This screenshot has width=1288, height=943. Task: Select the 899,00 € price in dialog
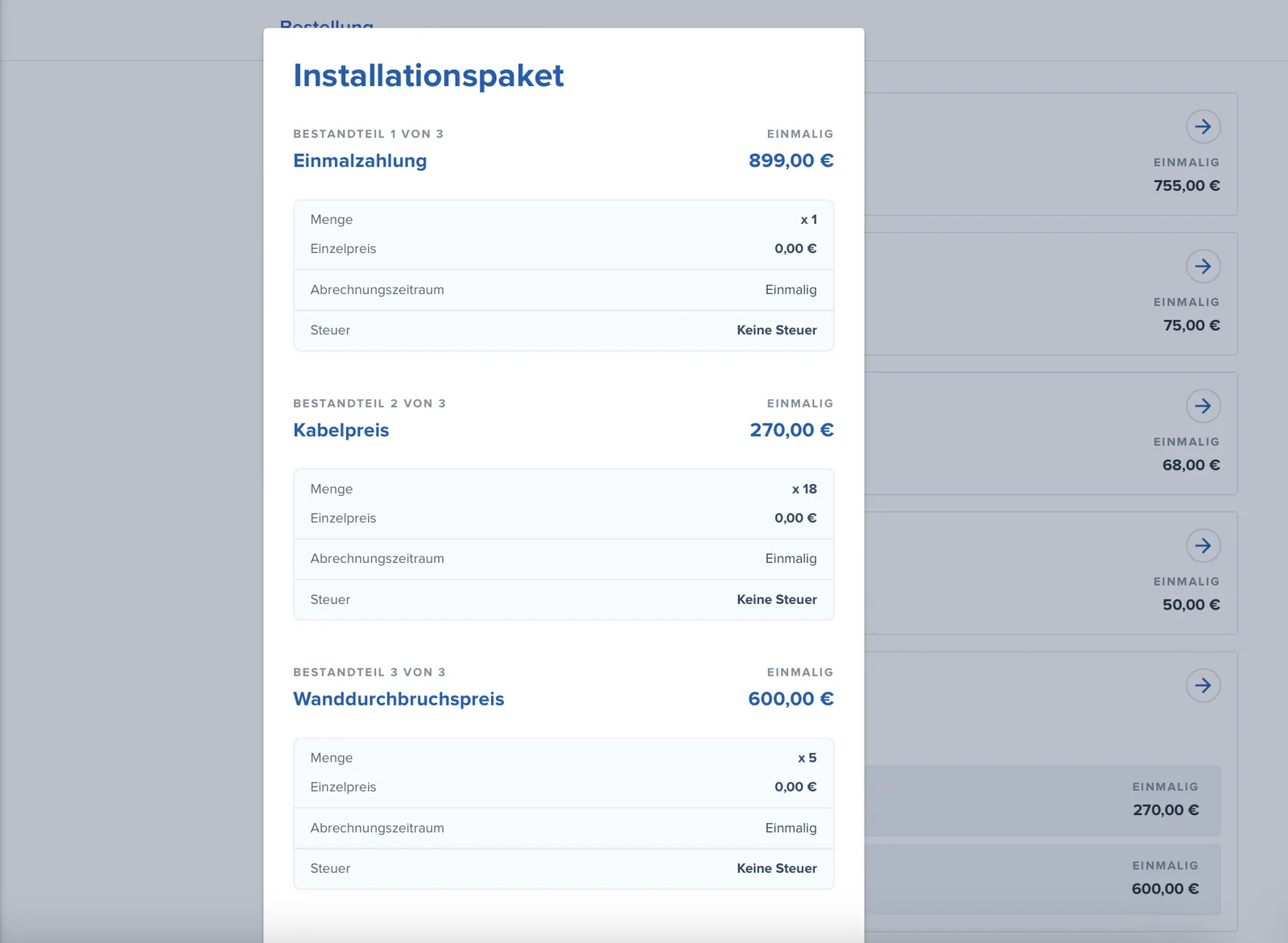(791, 160)
